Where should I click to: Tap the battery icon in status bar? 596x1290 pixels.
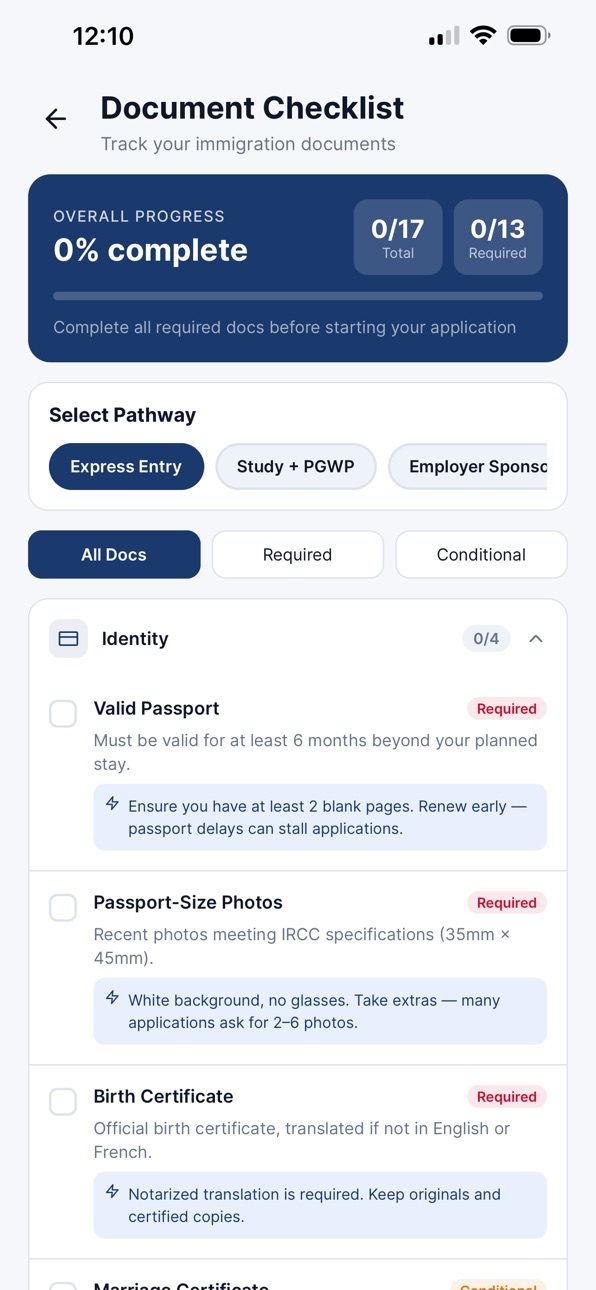[x=529, y=36]
